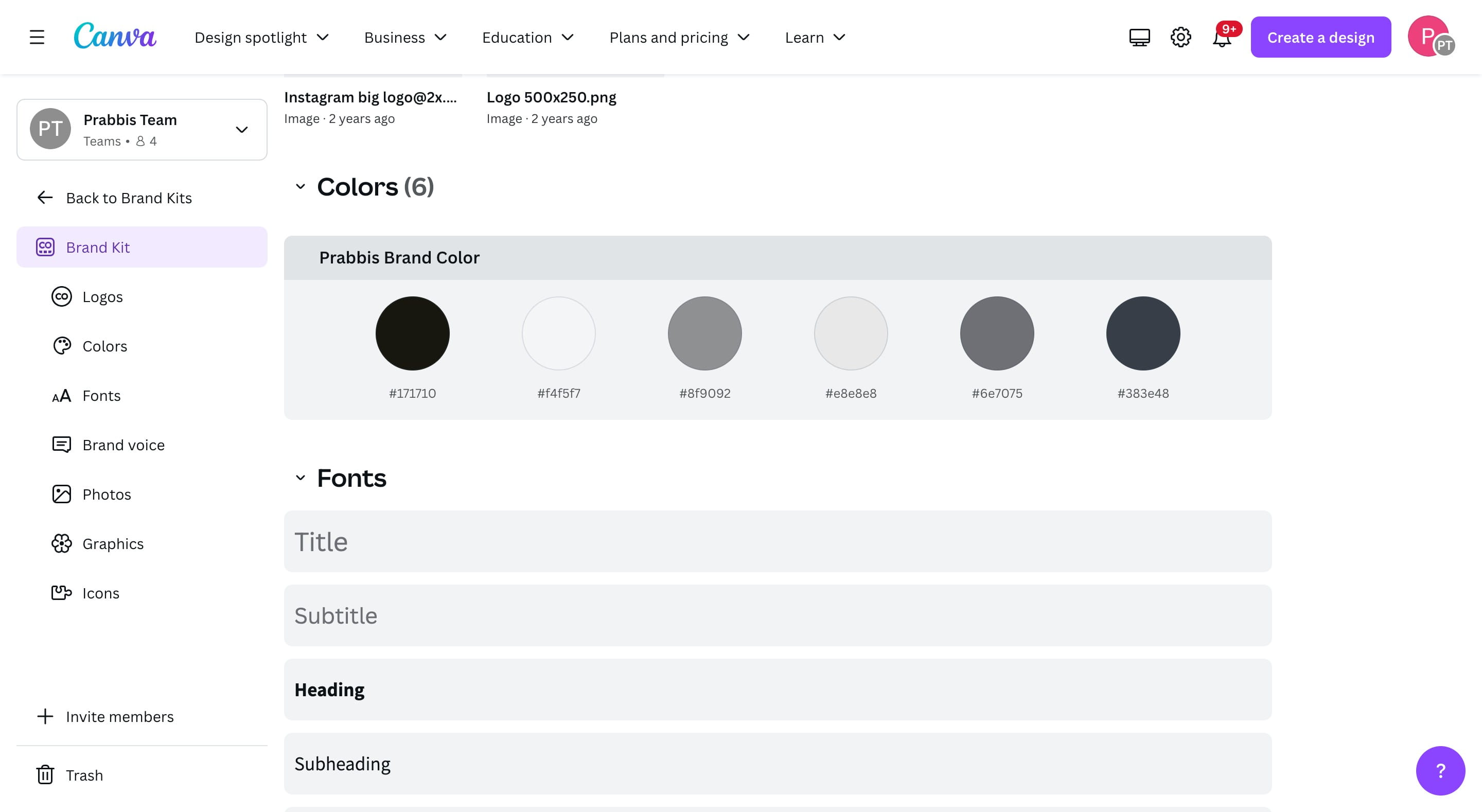Screen dimensions: 1482x812
Task: Open the desktop app download icon
Action: pyautogui.click(x=1139, y=38)
